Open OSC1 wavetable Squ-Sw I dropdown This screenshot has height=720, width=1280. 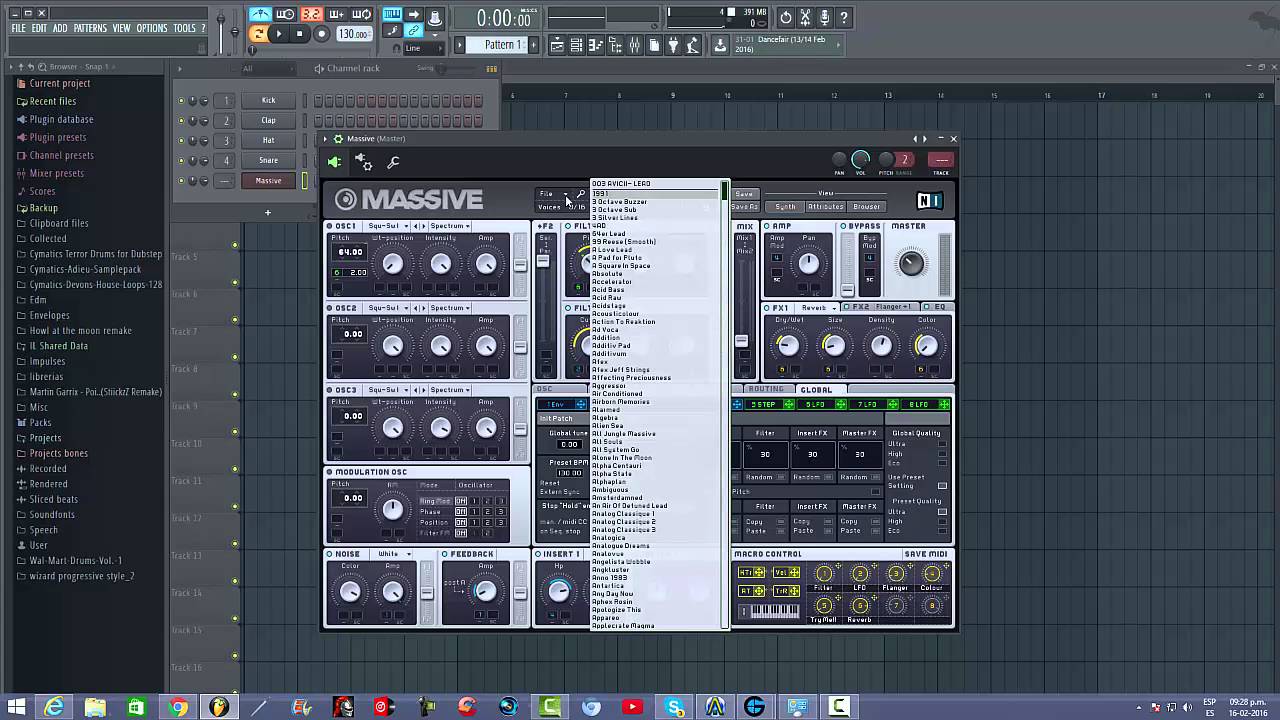click(388, 226)
